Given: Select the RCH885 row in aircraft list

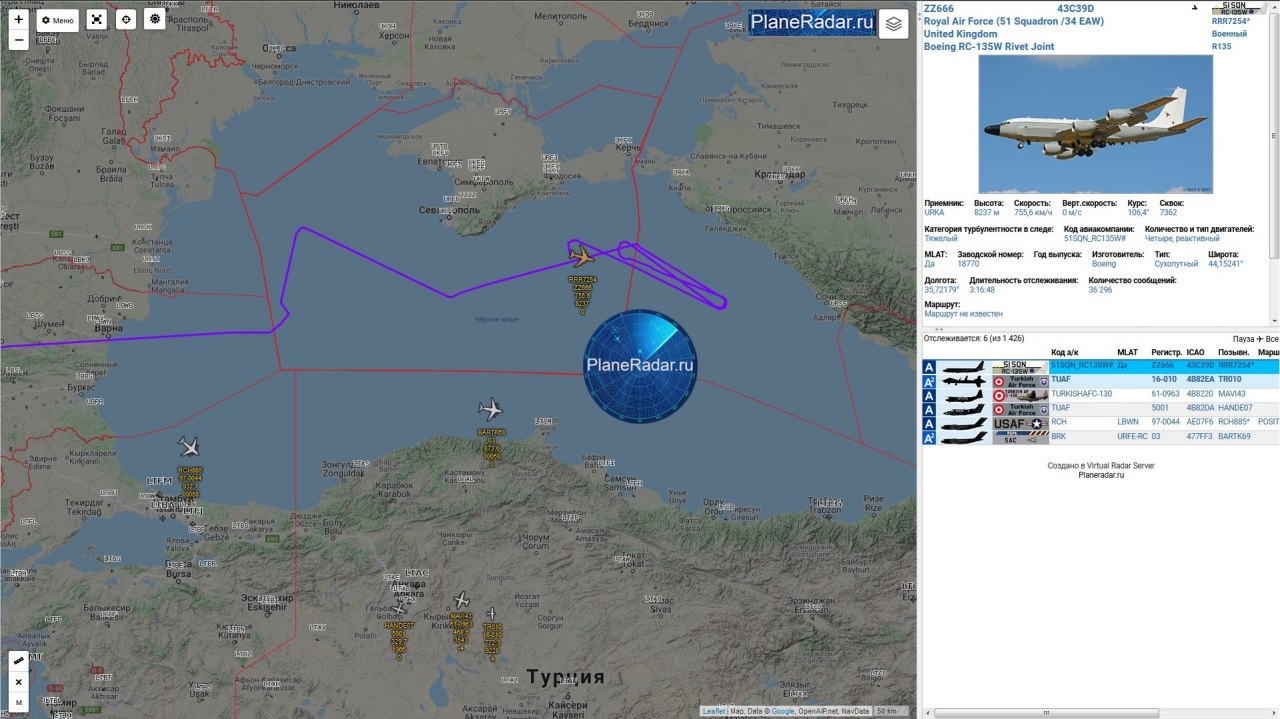Looking at the screenshot, I should (1100, 423).
